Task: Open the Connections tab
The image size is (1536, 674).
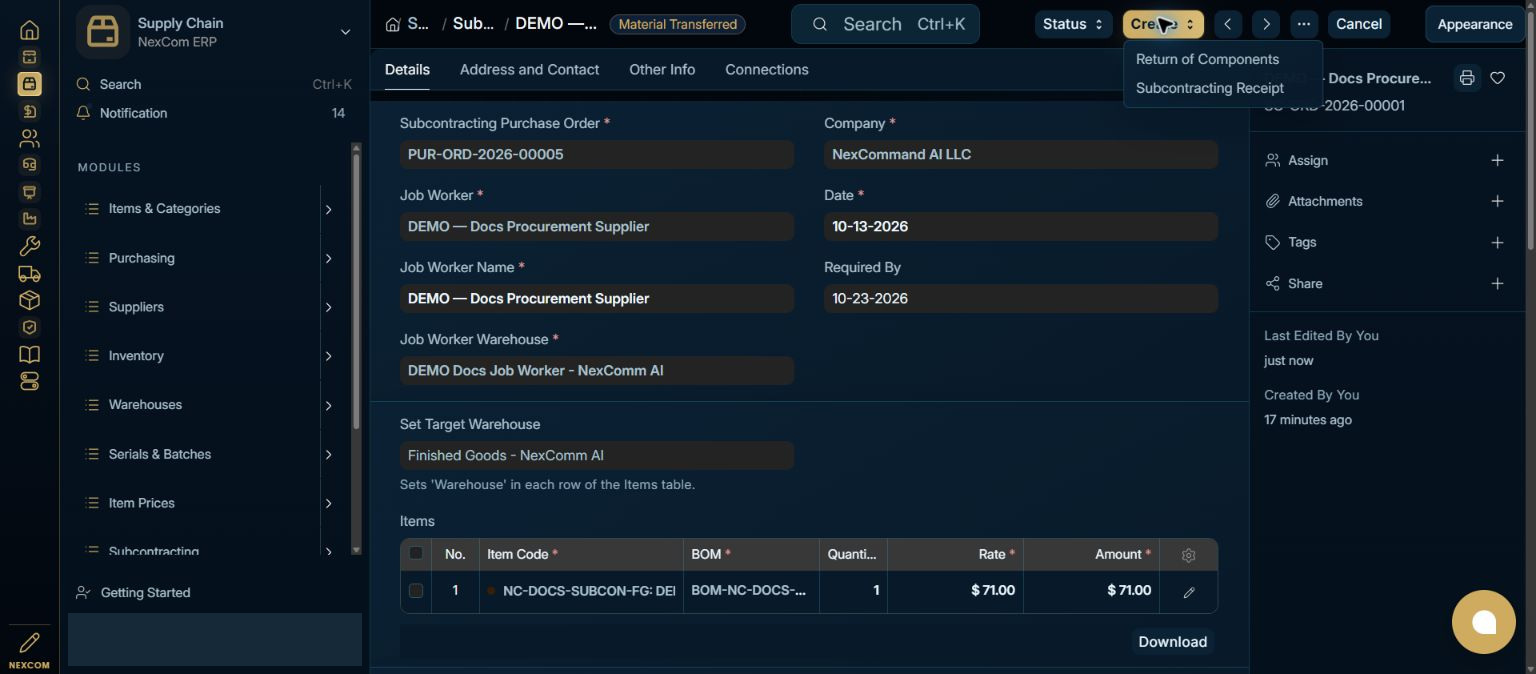Action: pos(767,70)
